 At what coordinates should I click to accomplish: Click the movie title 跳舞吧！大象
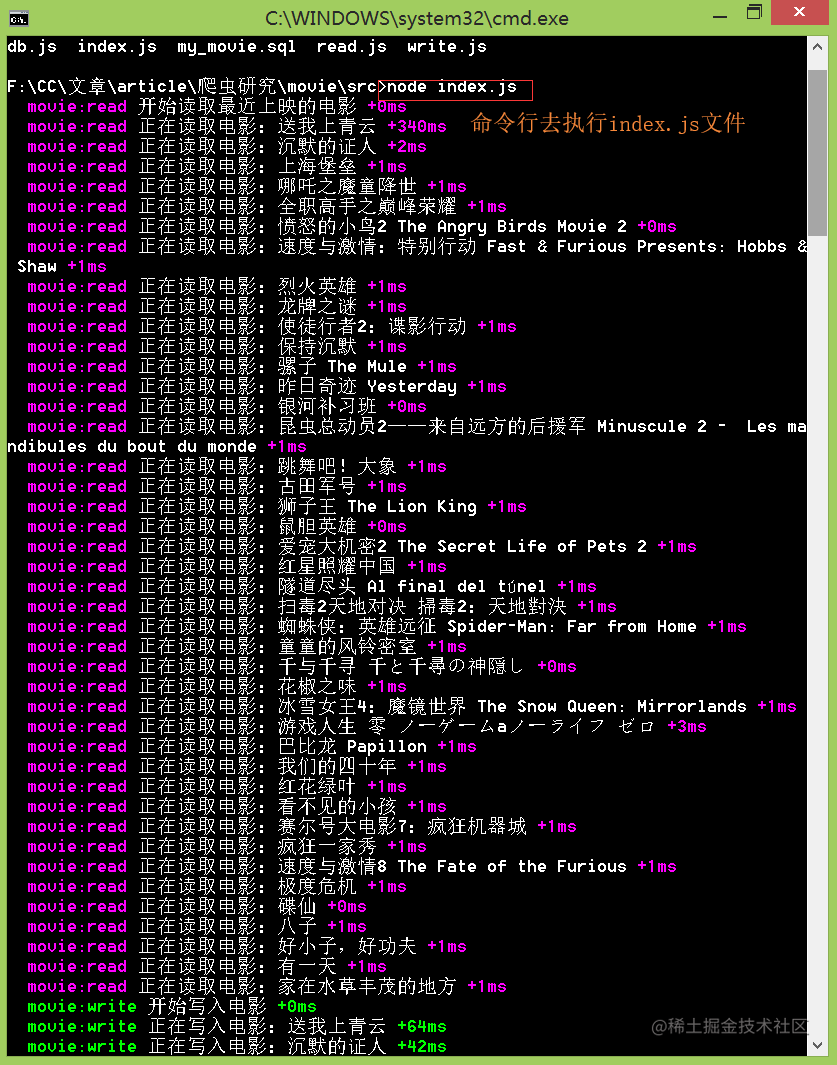click(337, 467)
